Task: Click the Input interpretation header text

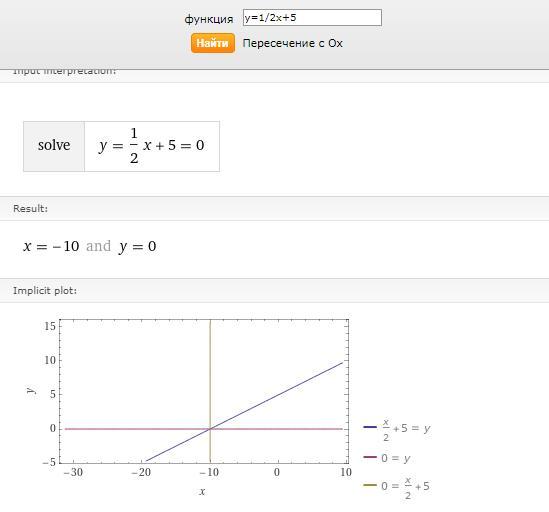Action: pyautogui.click(x=64, y=71)
